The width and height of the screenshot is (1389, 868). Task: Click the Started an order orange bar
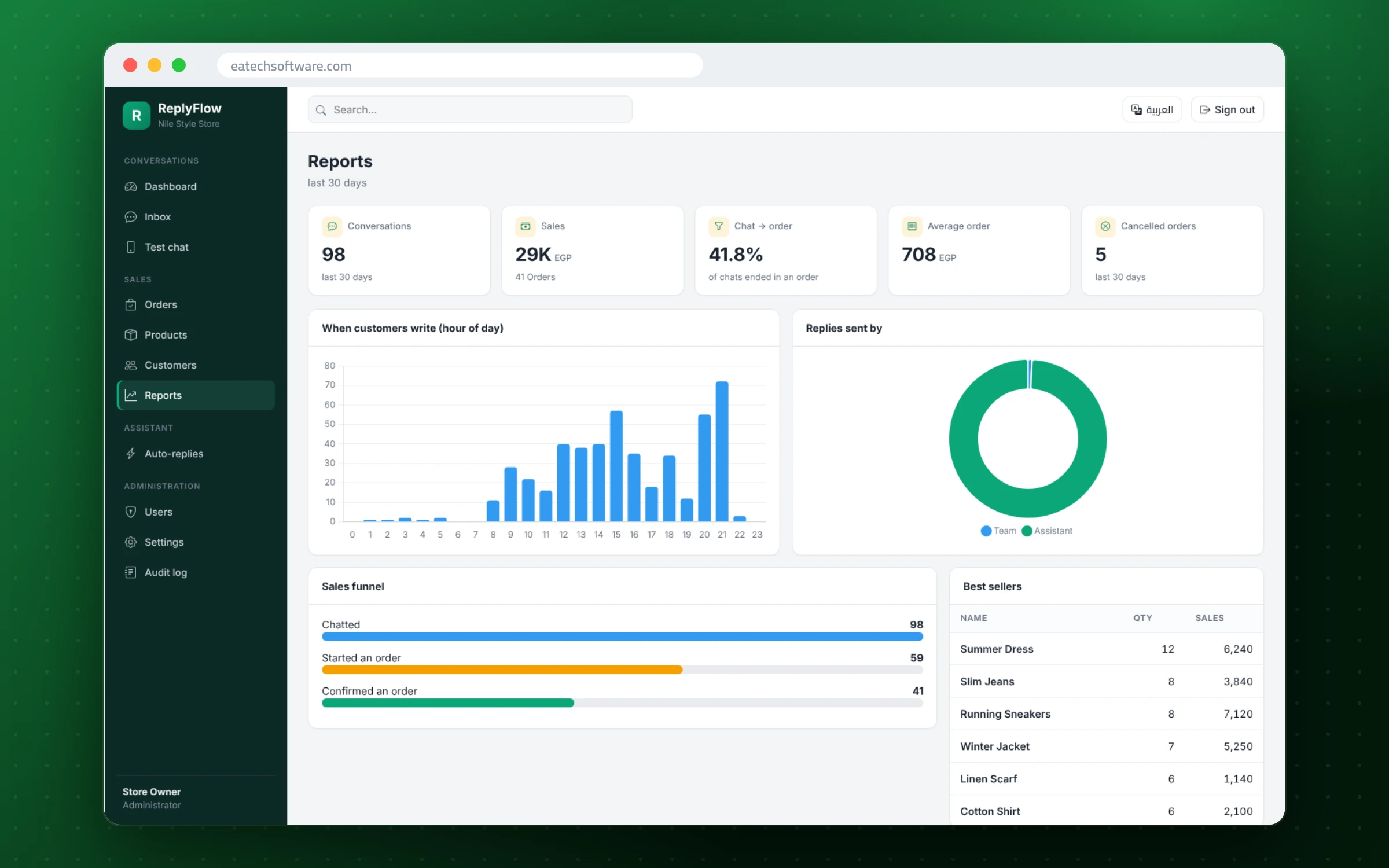coord(502,670)
